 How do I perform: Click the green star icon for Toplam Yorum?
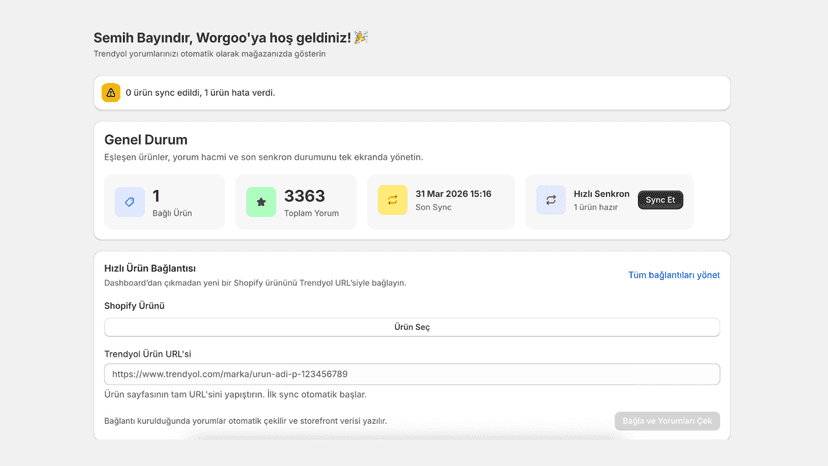pyautogui.click(x=261, y=202)
